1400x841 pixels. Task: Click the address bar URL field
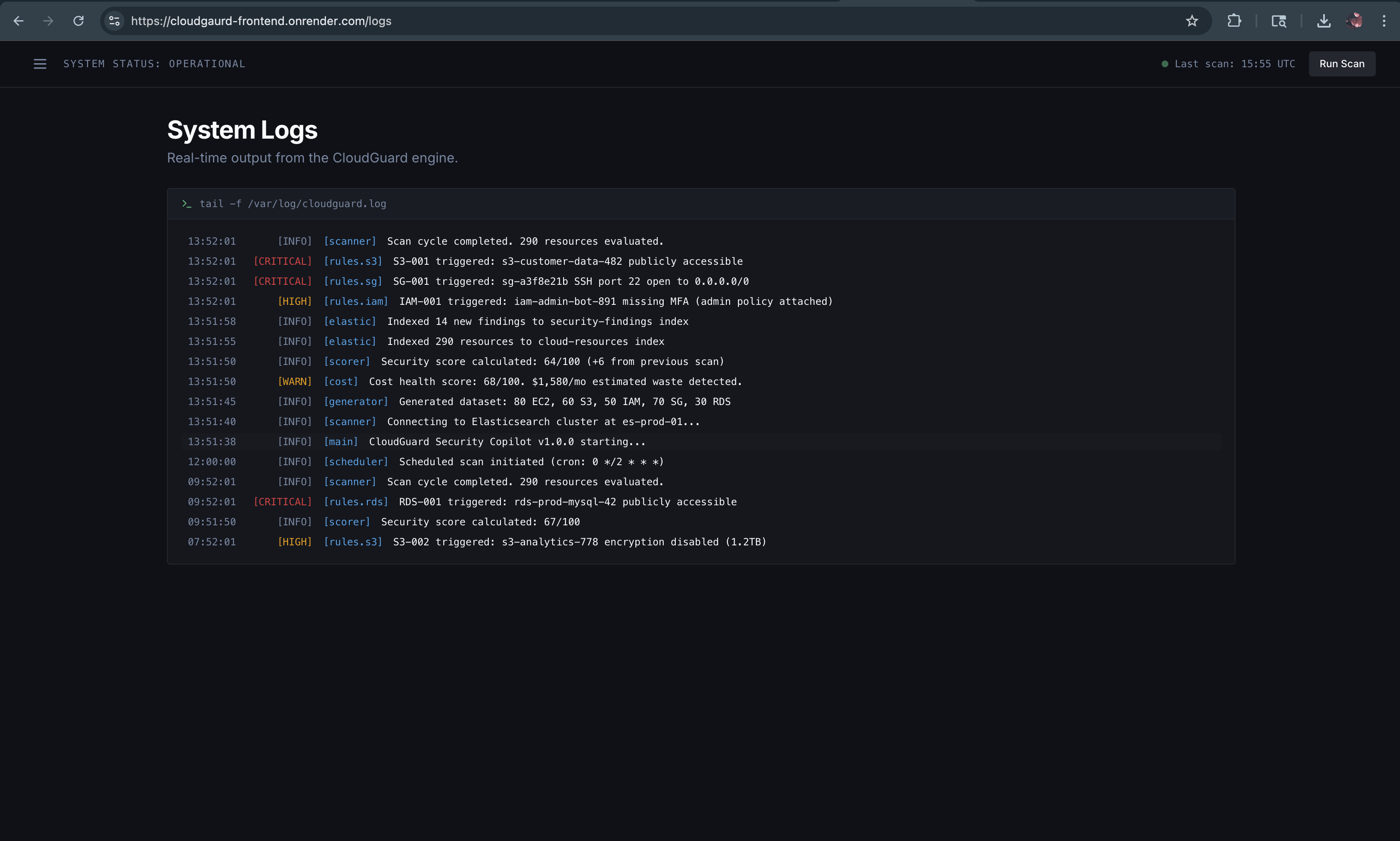click(623, 21)
